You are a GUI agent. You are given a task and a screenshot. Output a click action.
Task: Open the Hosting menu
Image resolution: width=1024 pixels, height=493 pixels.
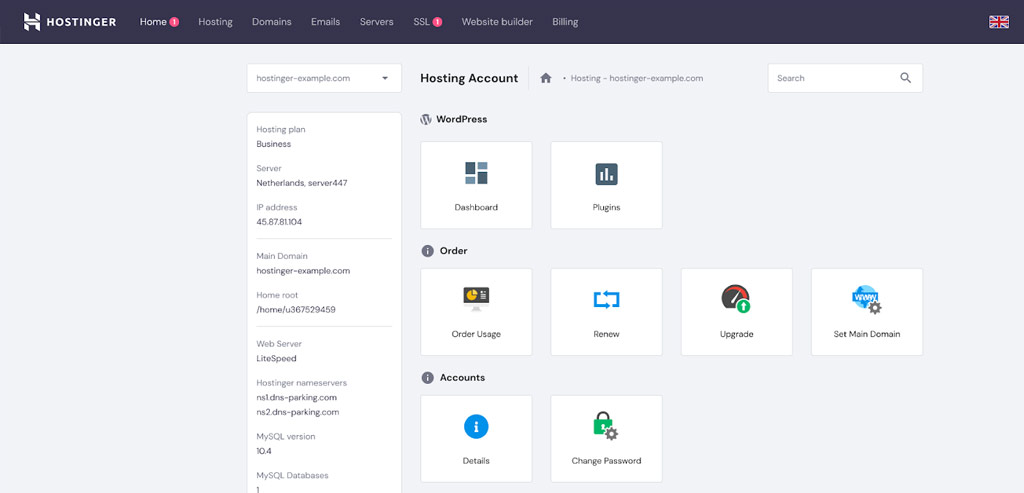[x=215, y=22]
